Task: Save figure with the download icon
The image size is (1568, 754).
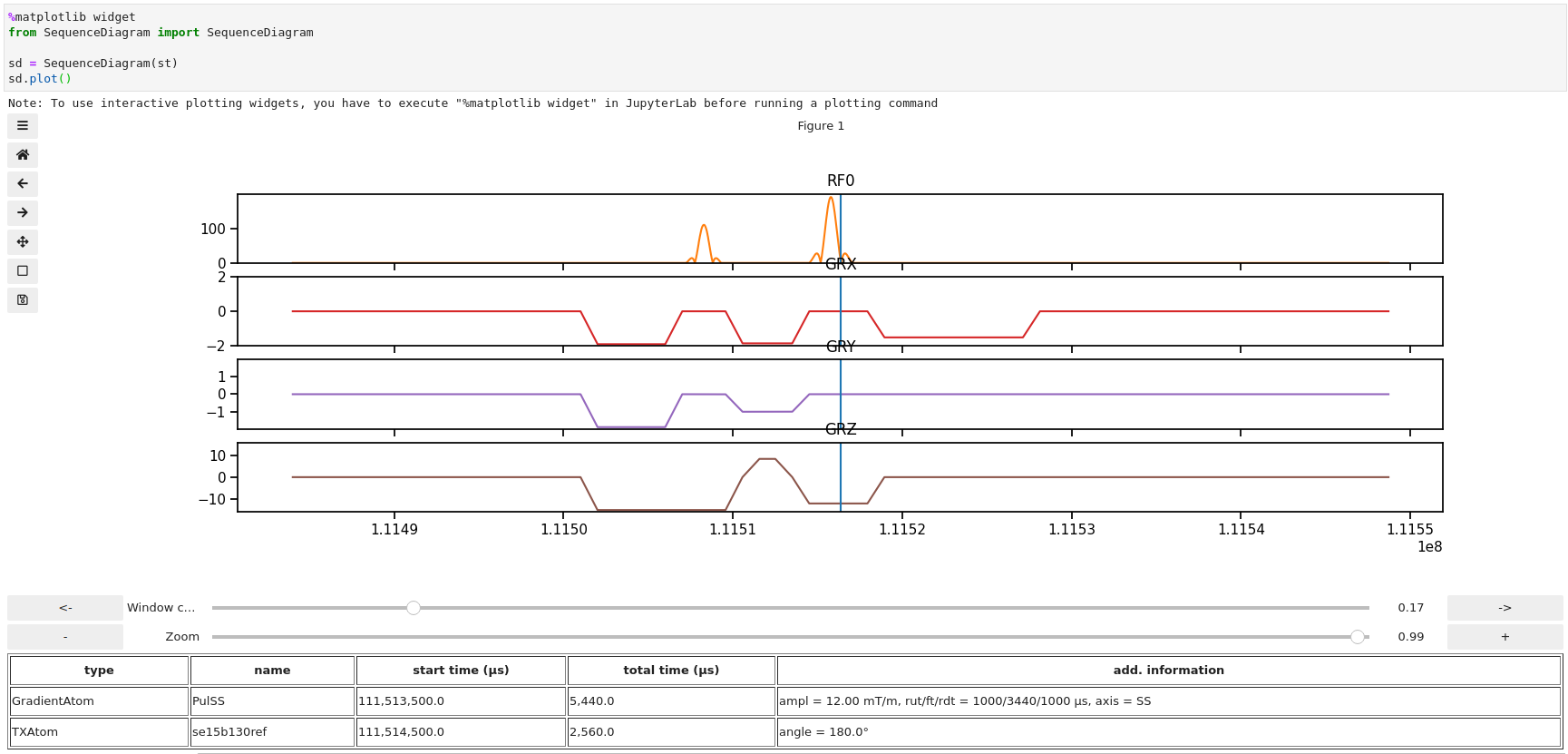Action: [23, 300]
